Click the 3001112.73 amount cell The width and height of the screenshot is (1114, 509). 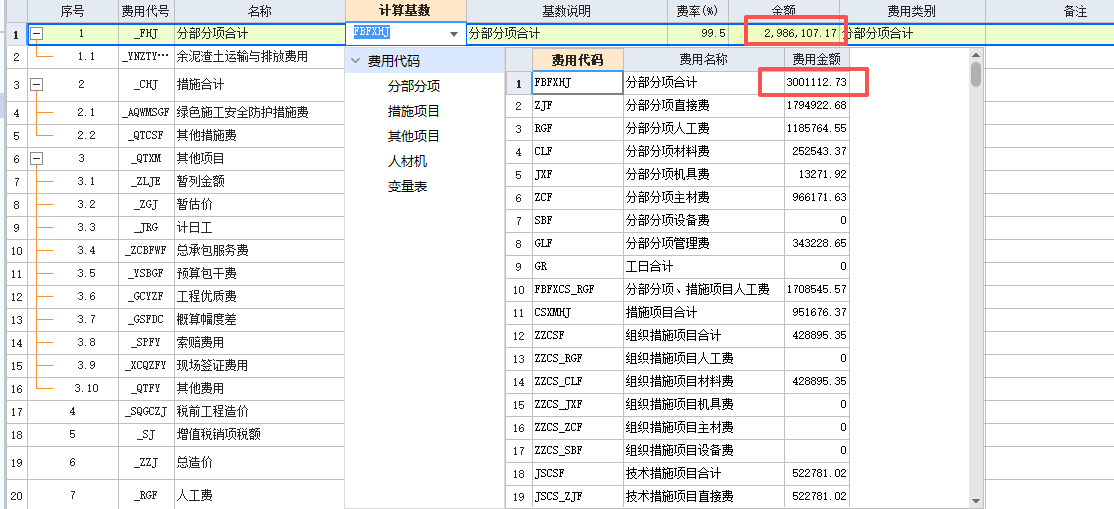point(816,82)
